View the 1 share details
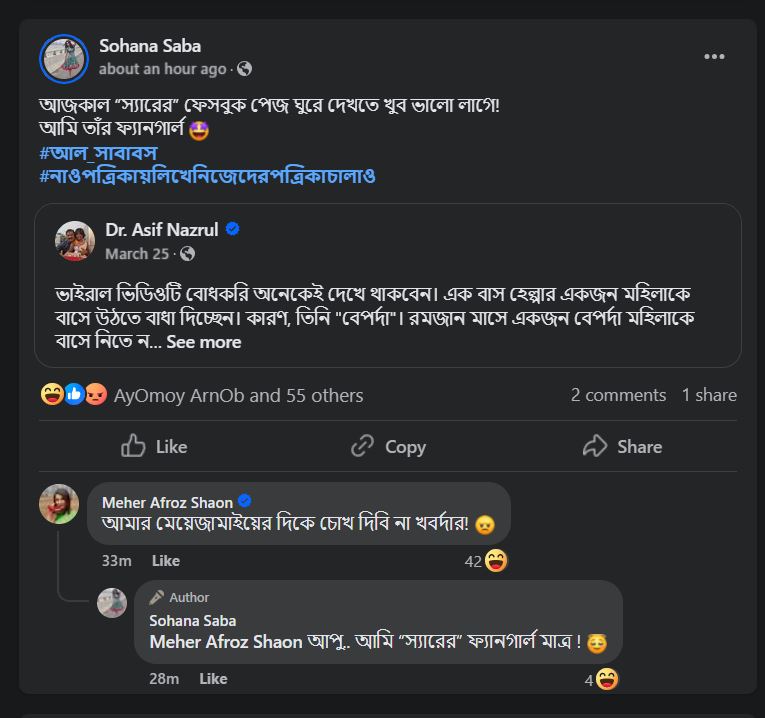 tap(709, 395)
